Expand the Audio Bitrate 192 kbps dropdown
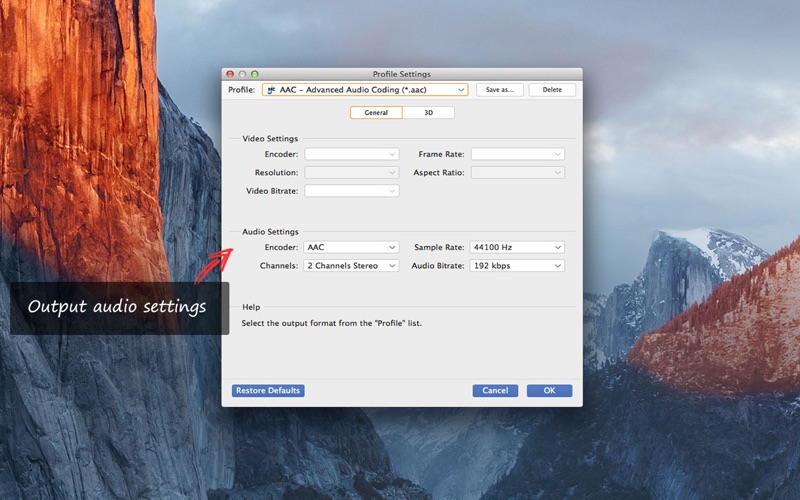Image resolution: width=800 pixels, height=500 pixels. coord(517,266)
